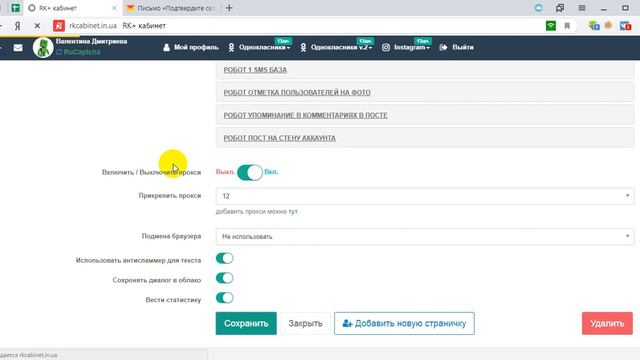The image size is (640, 360).
Task: Open РОБОТ ОТМЕТКА ПОЛЬЗОВАТЕЛЕЙ НА ФОТО section
Action: pos(297,93)
